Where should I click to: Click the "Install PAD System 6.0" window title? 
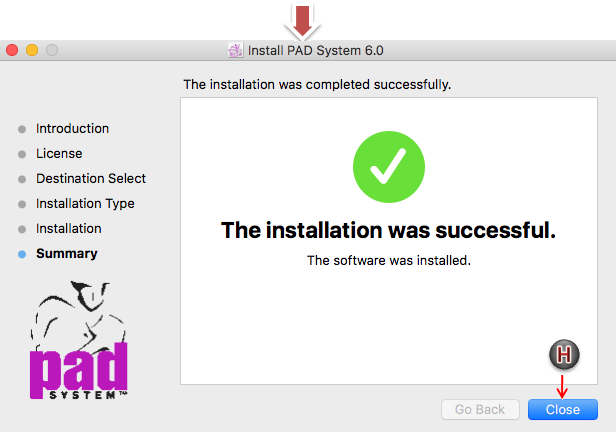coord(315,49)
